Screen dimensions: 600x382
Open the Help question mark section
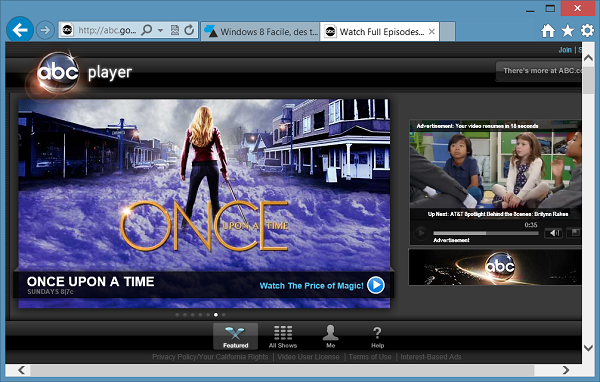coord(377,336)
